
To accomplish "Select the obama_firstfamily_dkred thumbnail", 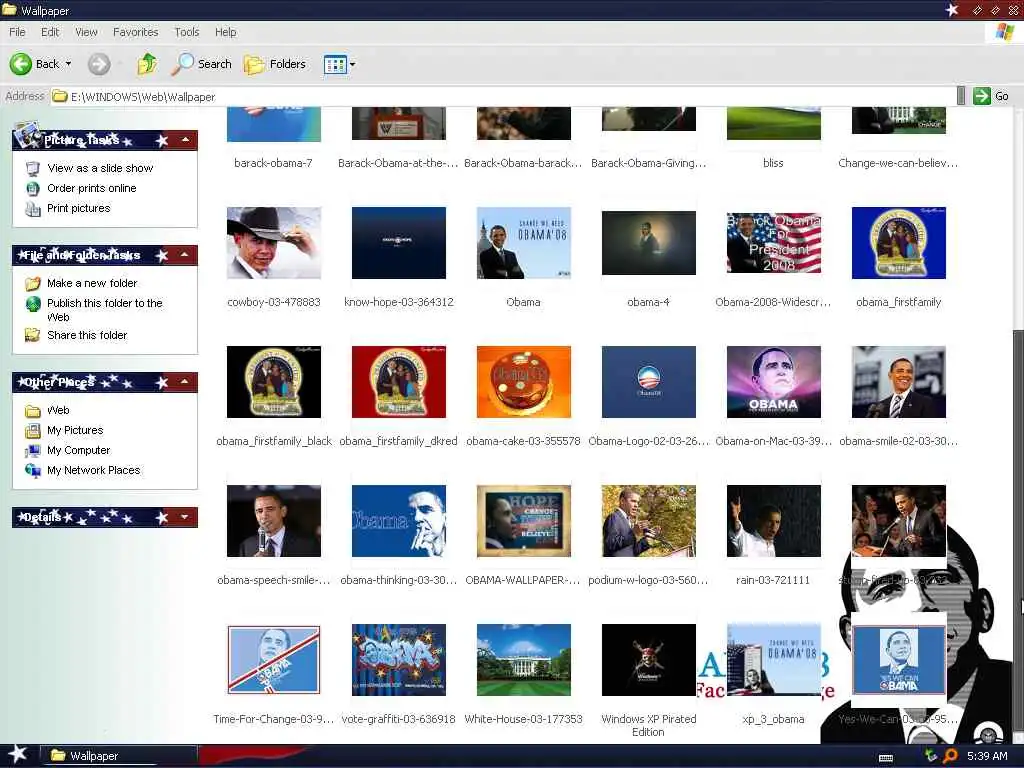I will [399, 382].
